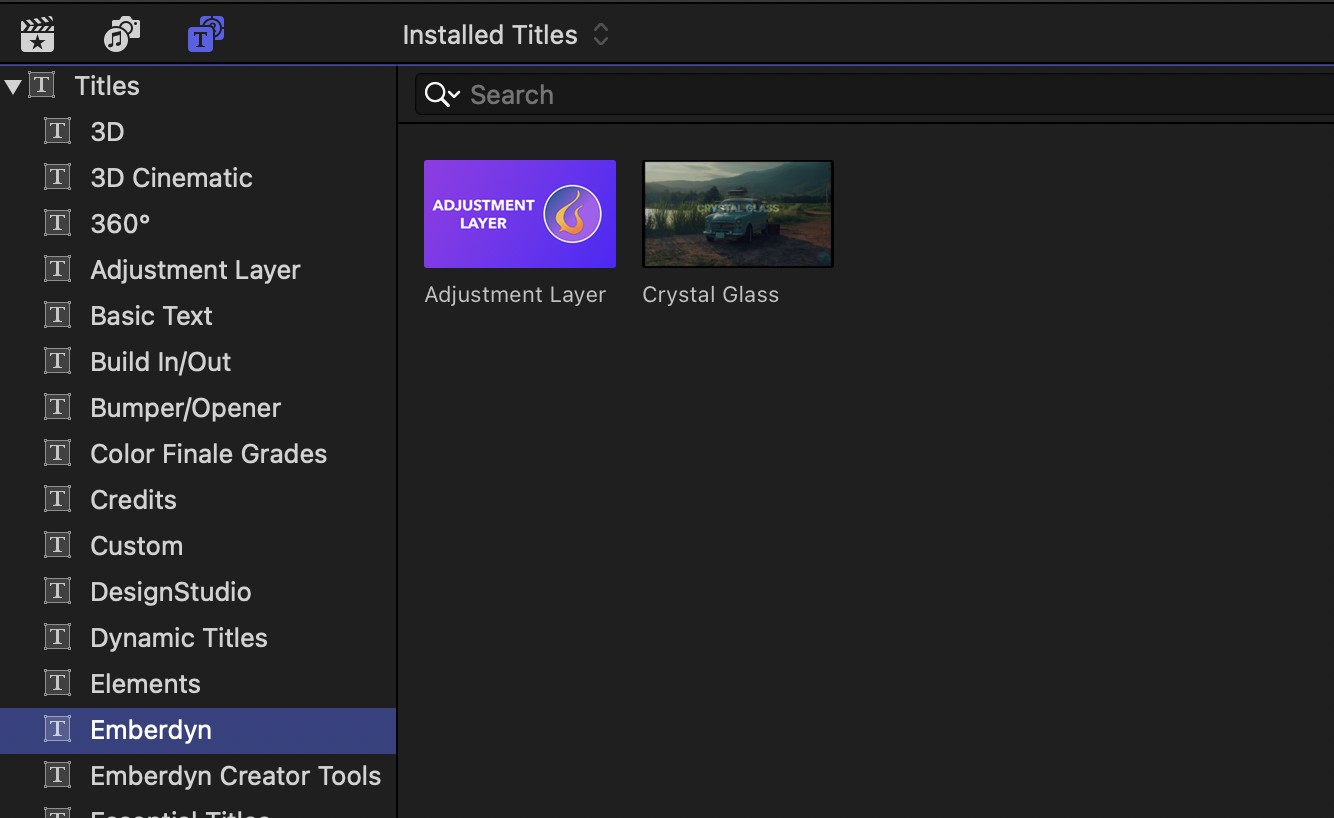Select the 3D Cinematic category
The image size is (1334, 818).
tap(171, 178)
